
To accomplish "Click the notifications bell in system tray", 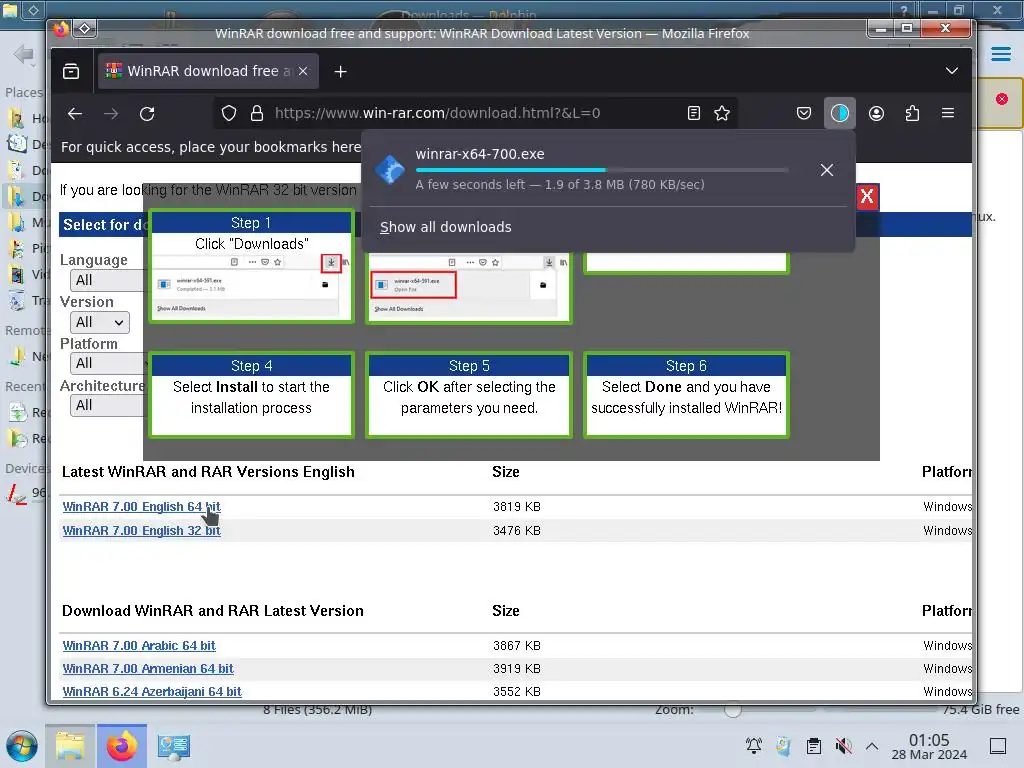I will (x=754, y=746).
